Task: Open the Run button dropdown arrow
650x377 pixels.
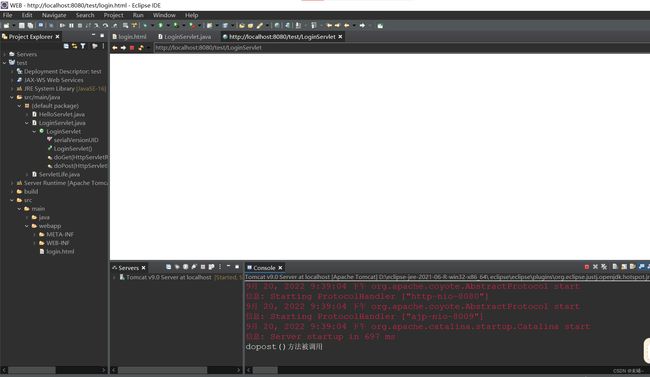Action: (167, 25)
